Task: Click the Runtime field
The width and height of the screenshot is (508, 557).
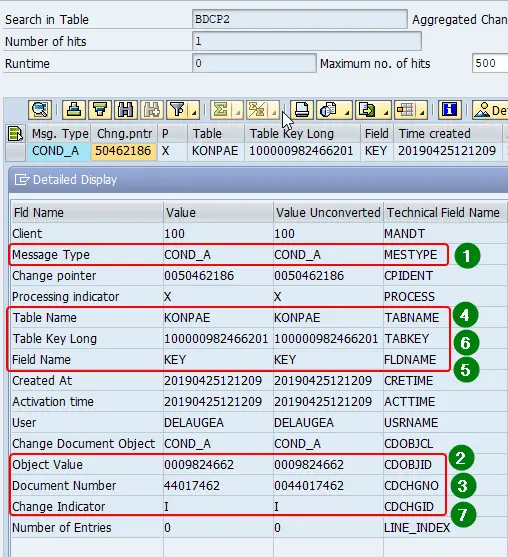Action: click(x=254, y=63)
